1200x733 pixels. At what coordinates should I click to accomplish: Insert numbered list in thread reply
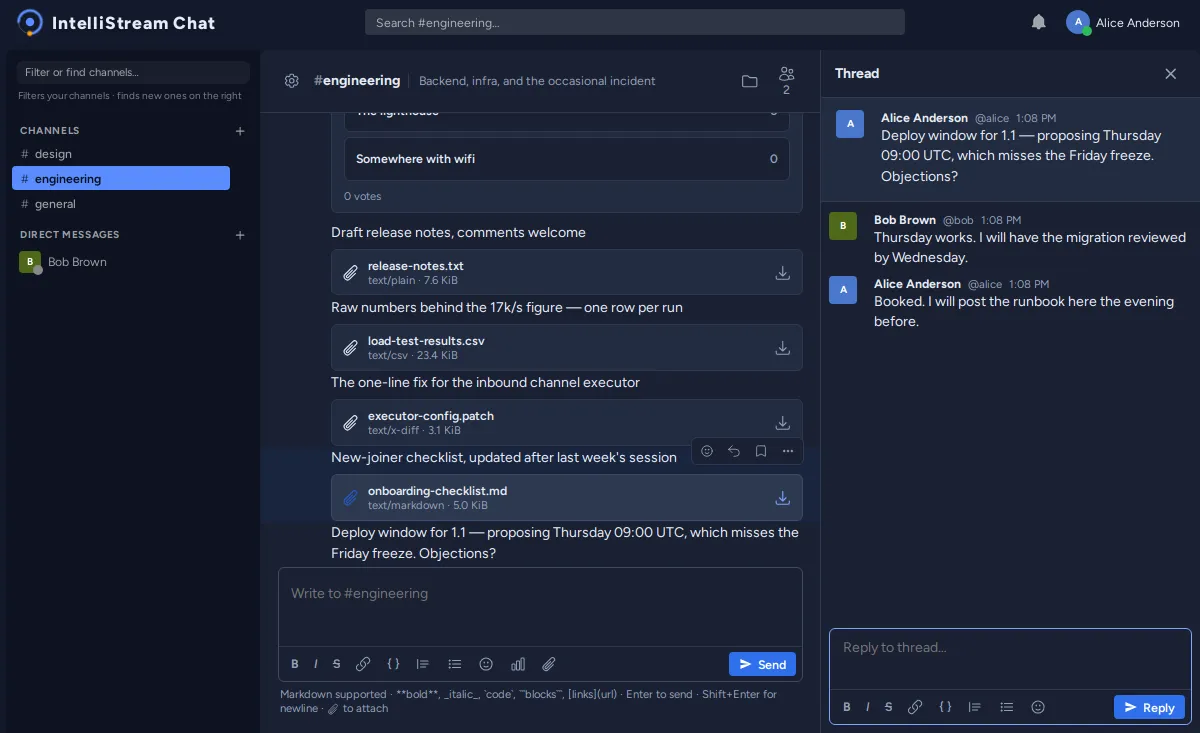[x=975, y=707]
